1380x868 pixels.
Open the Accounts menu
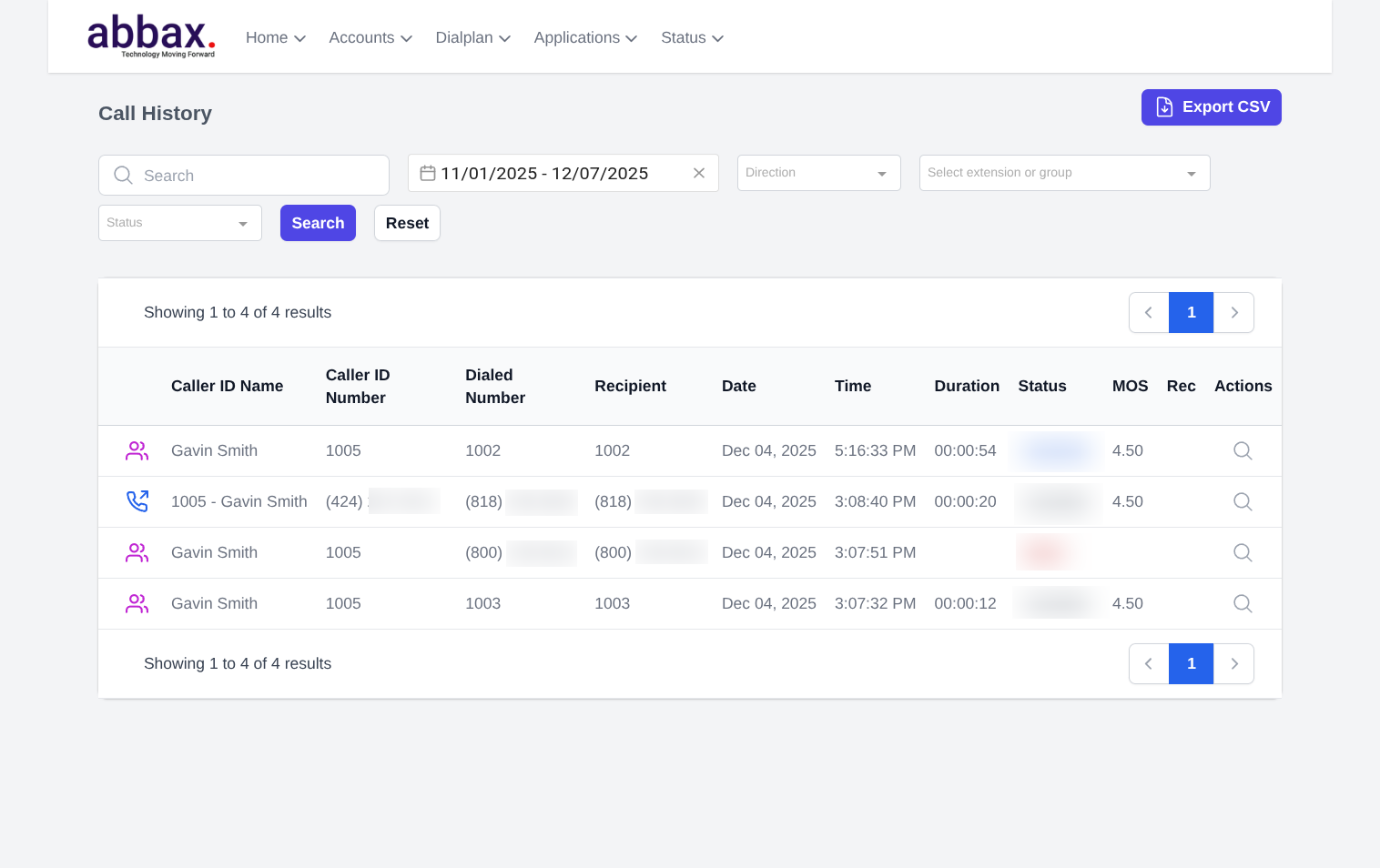pos(370,37)
